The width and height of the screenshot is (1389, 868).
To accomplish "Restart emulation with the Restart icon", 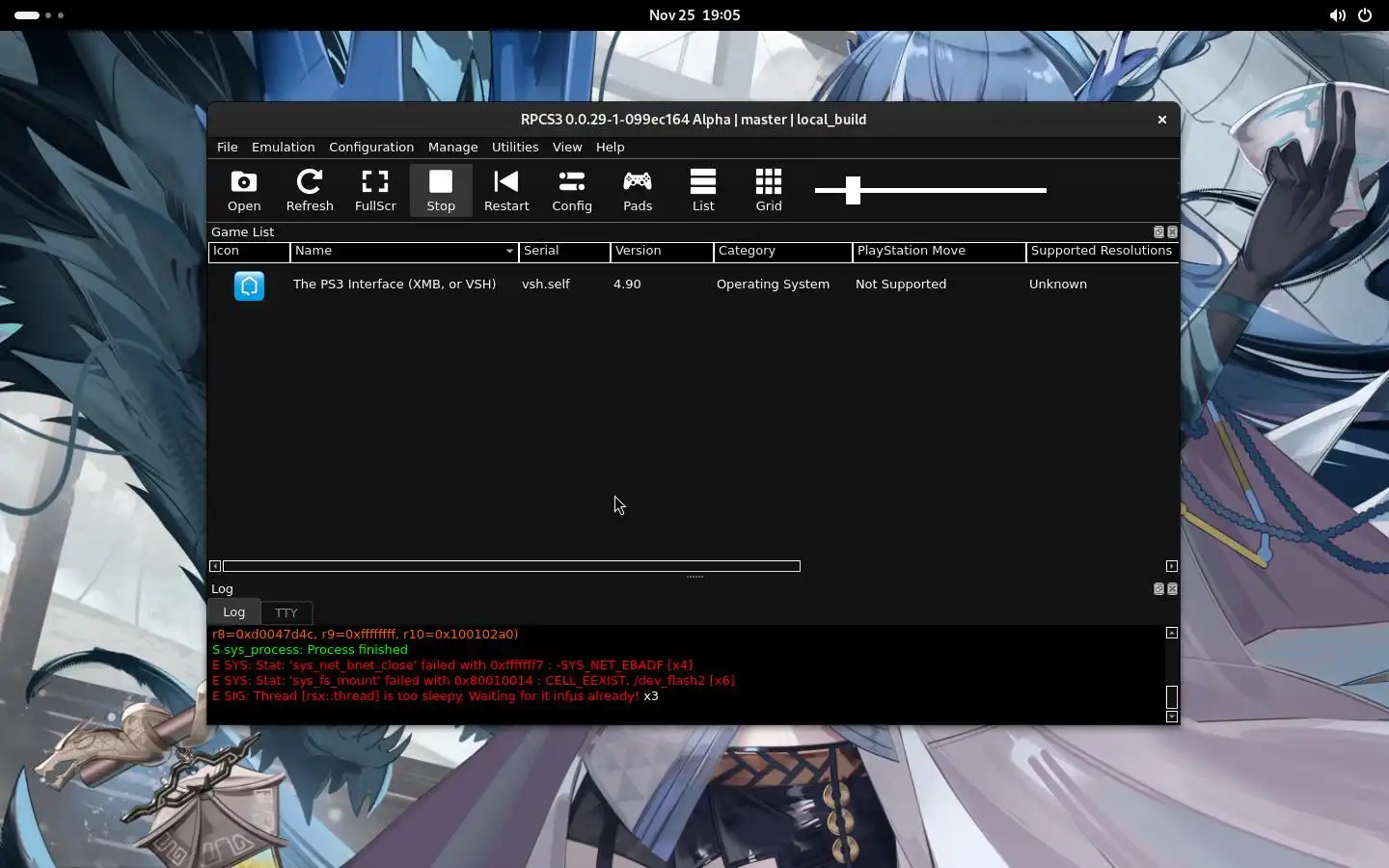I will (x=506, y=190).
